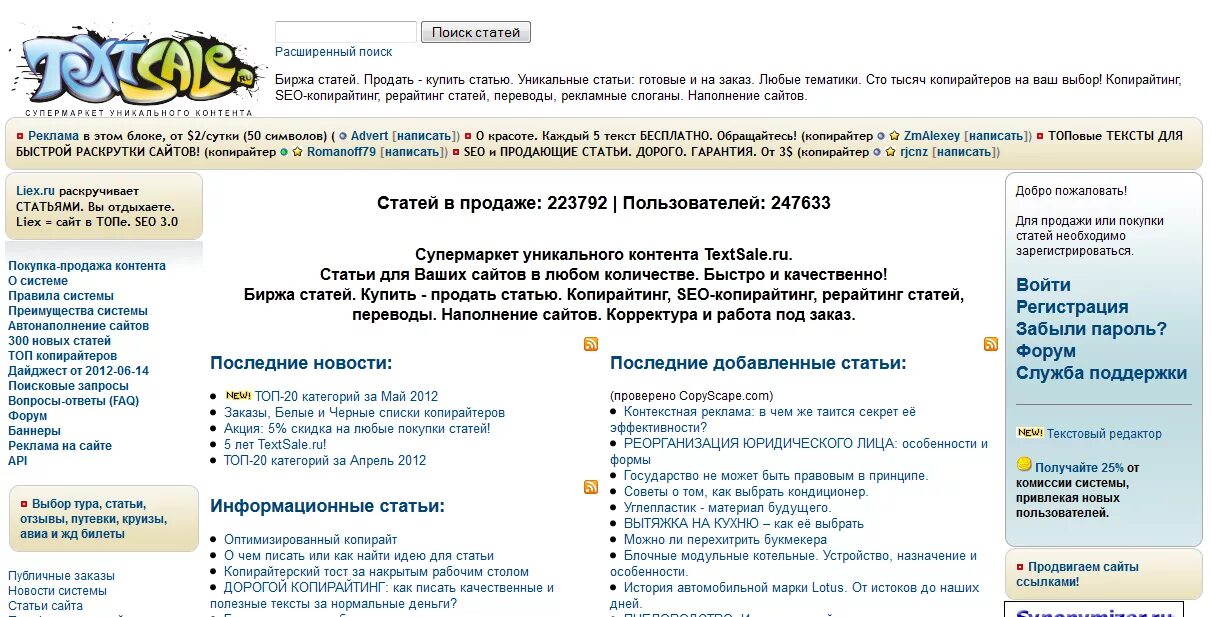Open Расширенный поиск
This screenshot has height=617, width=1211.
pyautogui.click(x=333, y=52)
